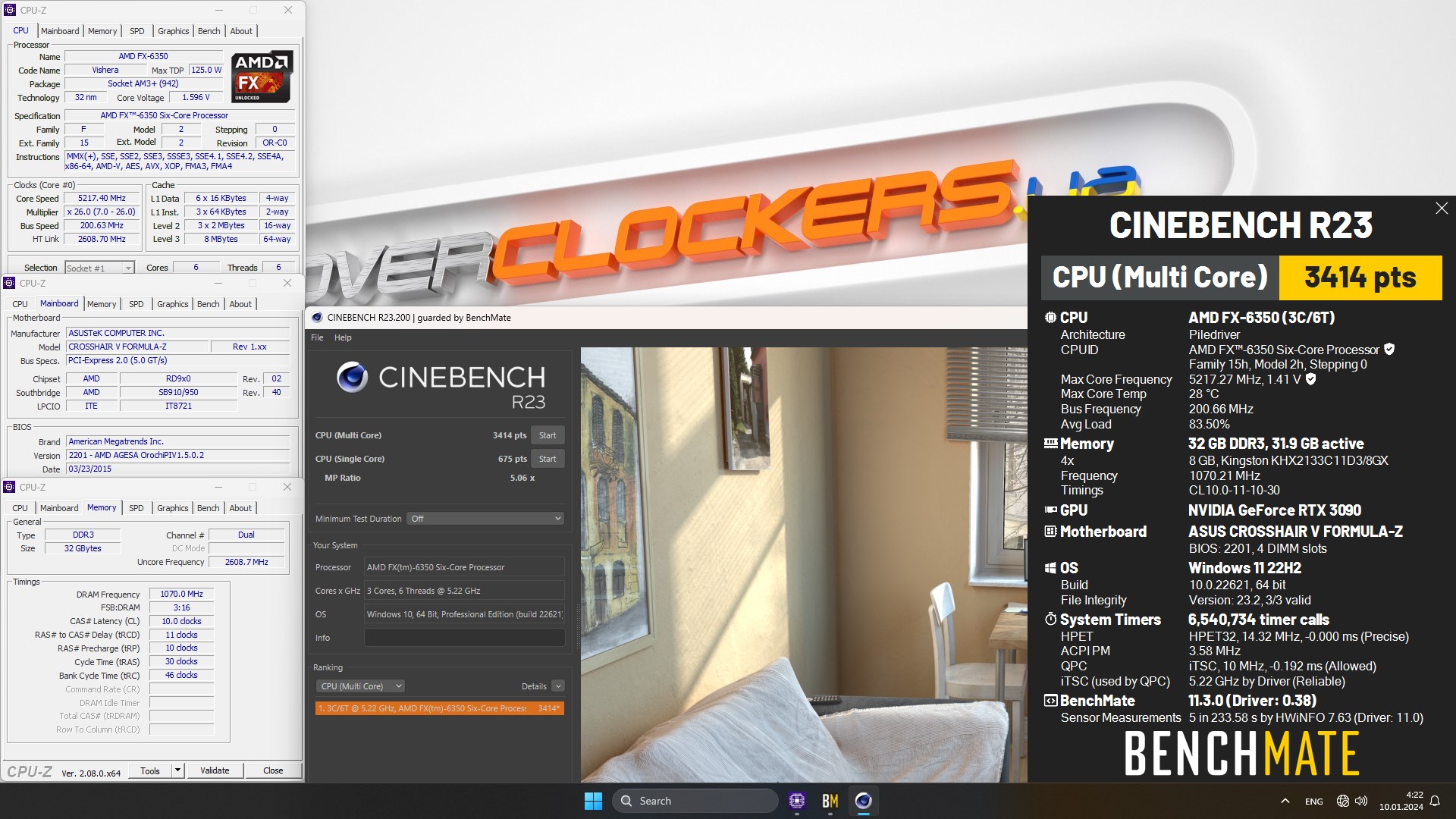Click the Max Core Frequency verified shield icon

click(1310, 379)
